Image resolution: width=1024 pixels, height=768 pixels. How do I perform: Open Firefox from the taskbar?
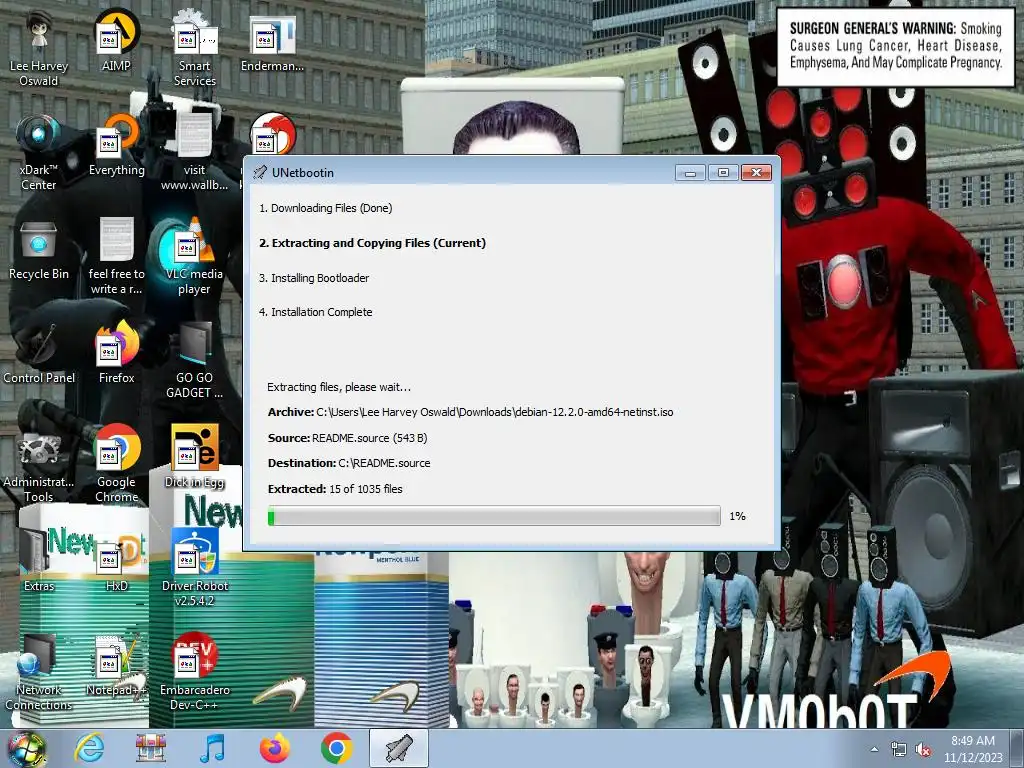point(274,748)
